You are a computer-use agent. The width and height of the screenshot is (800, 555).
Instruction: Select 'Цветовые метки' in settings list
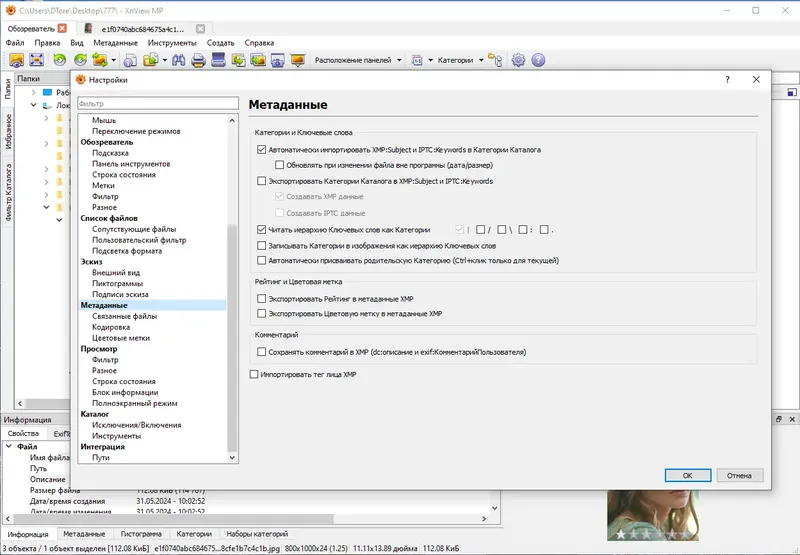121,338
